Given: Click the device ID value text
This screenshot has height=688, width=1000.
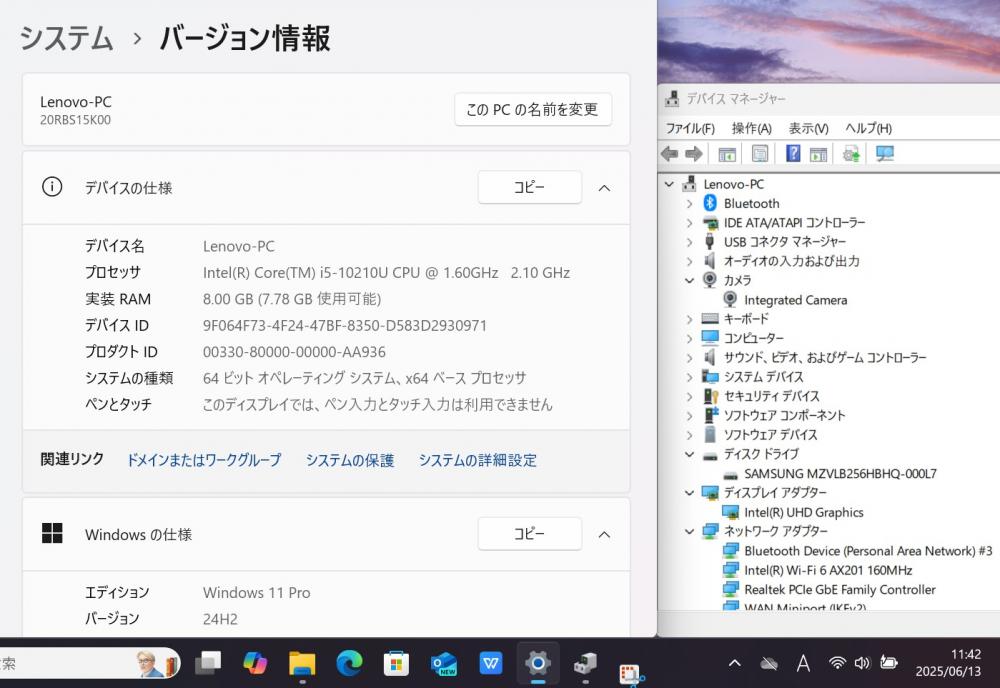Looking at the screenshot, I should (344, 326).
